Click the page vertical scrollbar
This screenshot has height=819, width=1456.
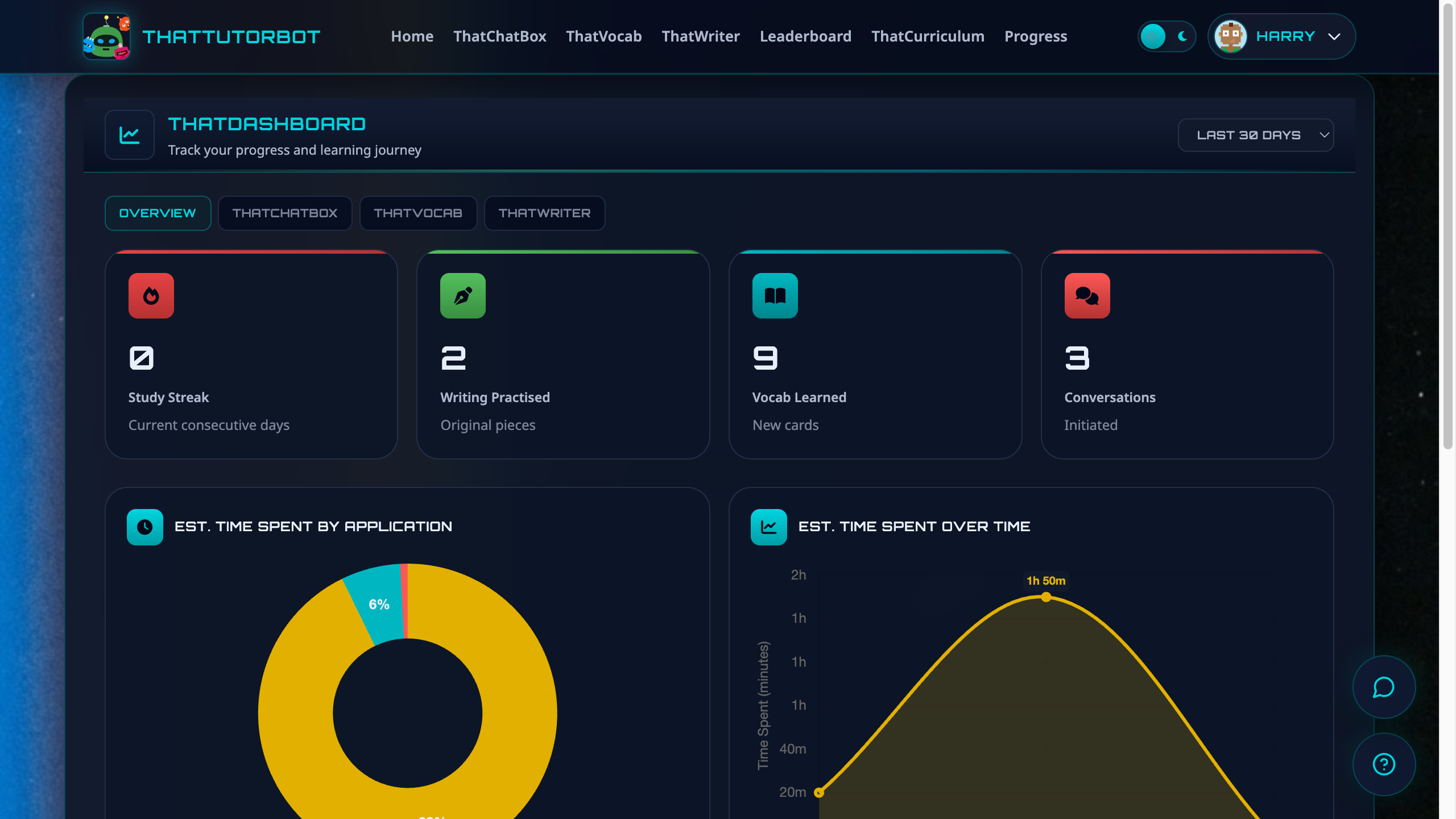pyautogui.click(x=1447, y=227)
